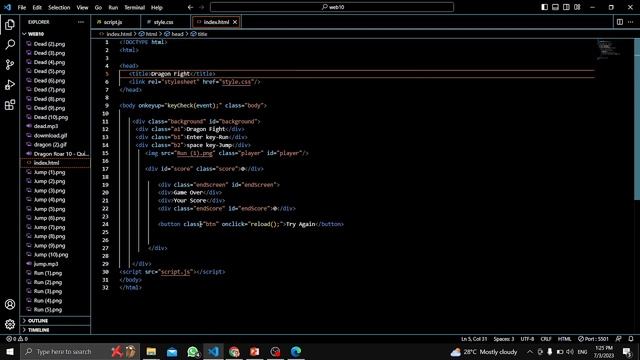
Task: Open download.gif in the Explorer
Action: [55, 136]
